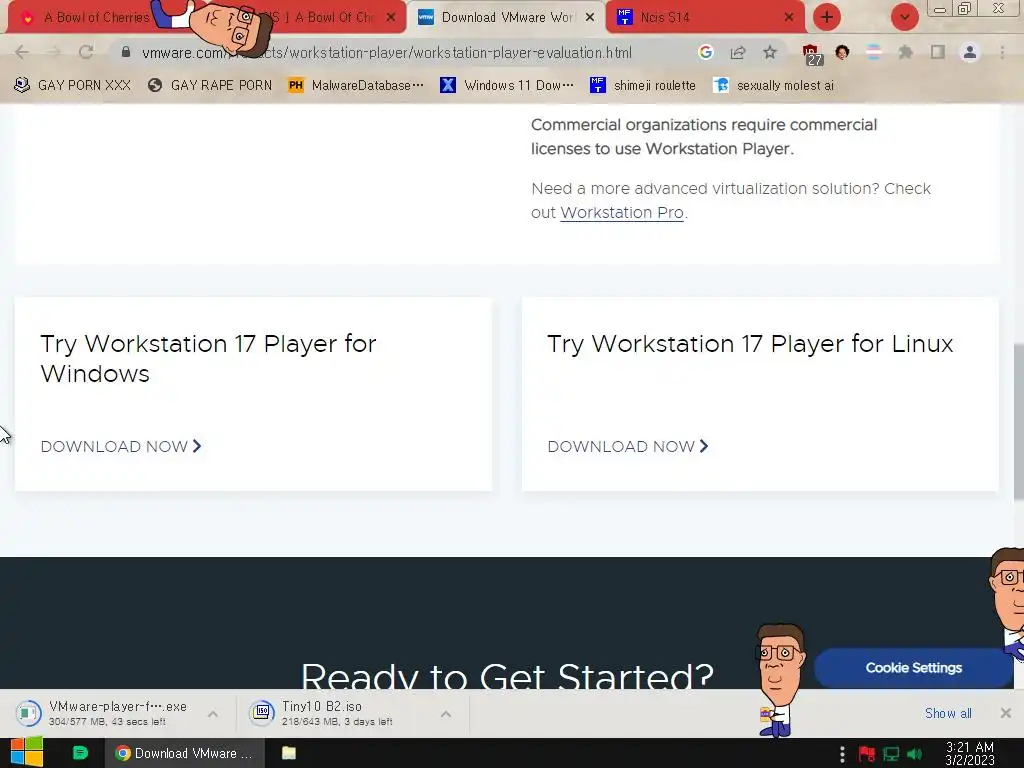Open the extension showing badge 27
This screenshot has height=768, width=1024.
tap(812, 54)
